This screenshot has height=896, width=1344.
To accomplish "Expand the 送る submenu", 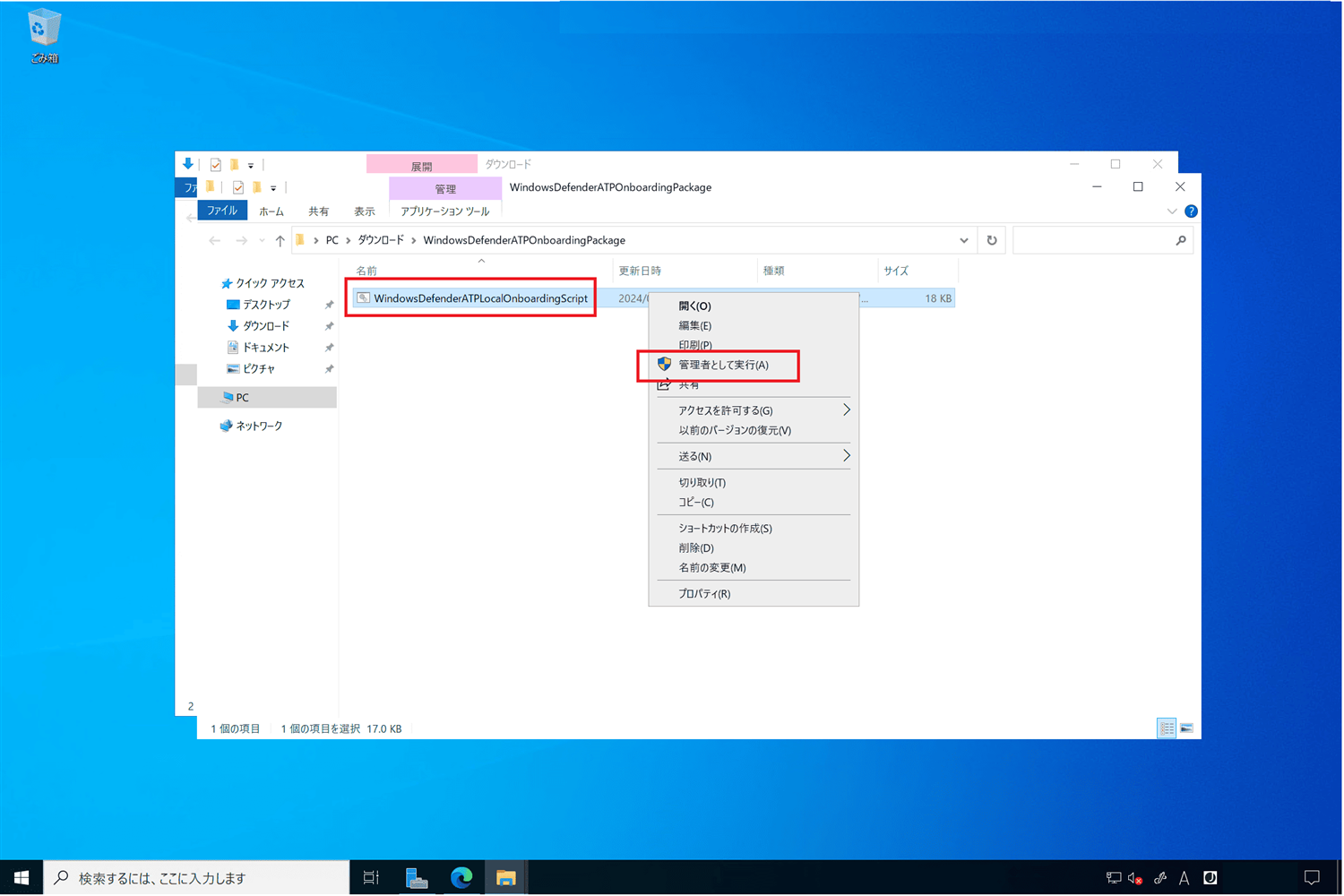I will [x=846, y=456].
